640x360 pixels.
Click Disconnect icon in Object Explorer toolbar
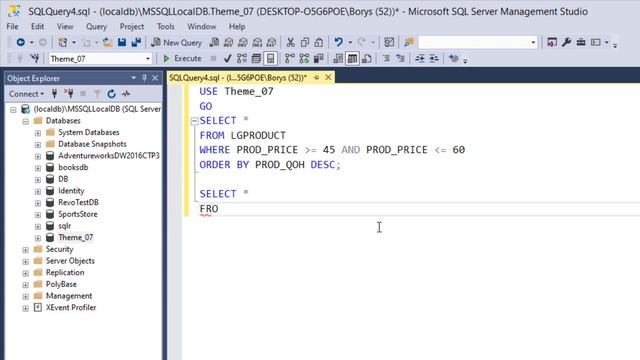69,94
